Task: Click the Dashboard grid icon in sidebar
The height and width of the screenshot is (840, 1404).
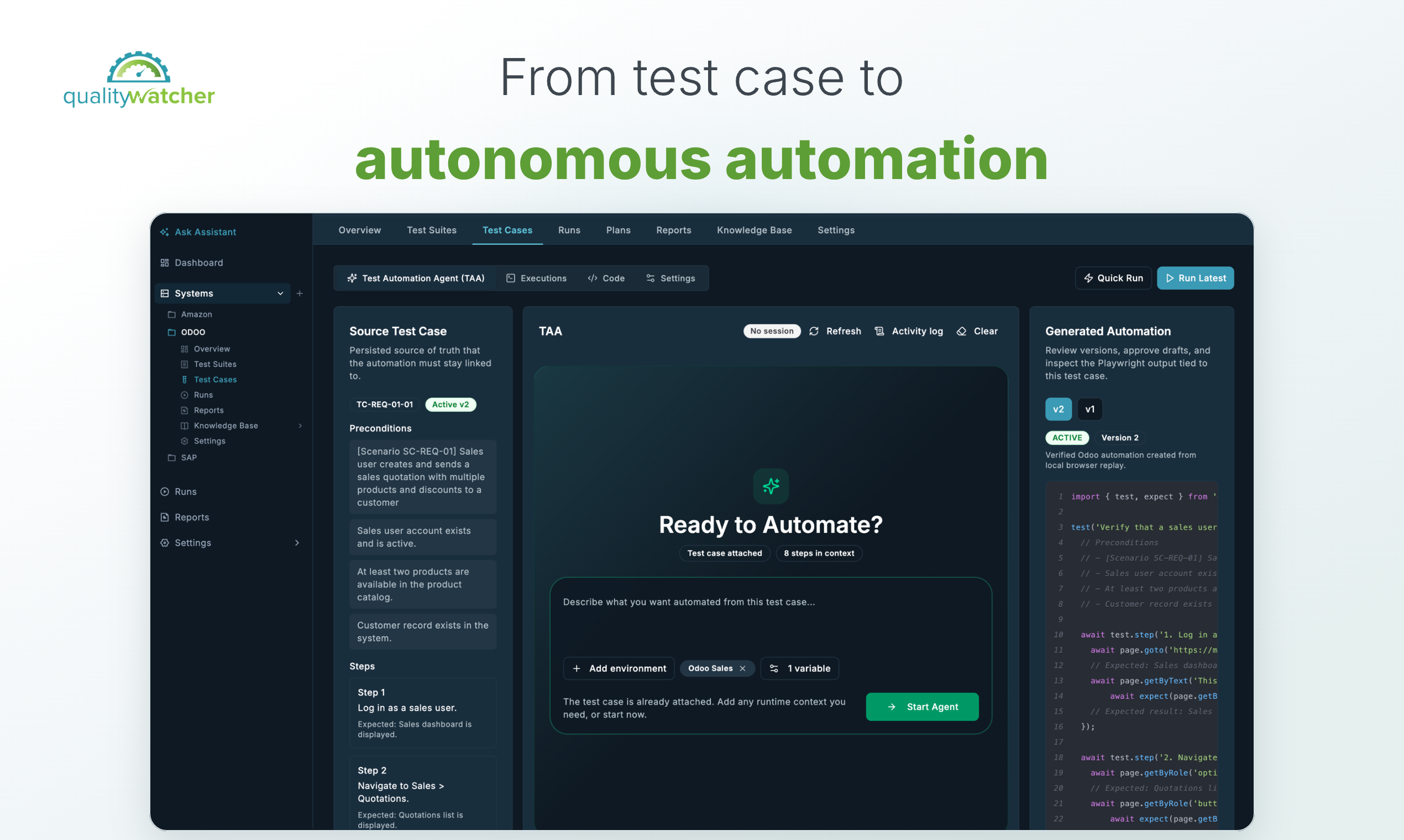Action: (165, 262)
